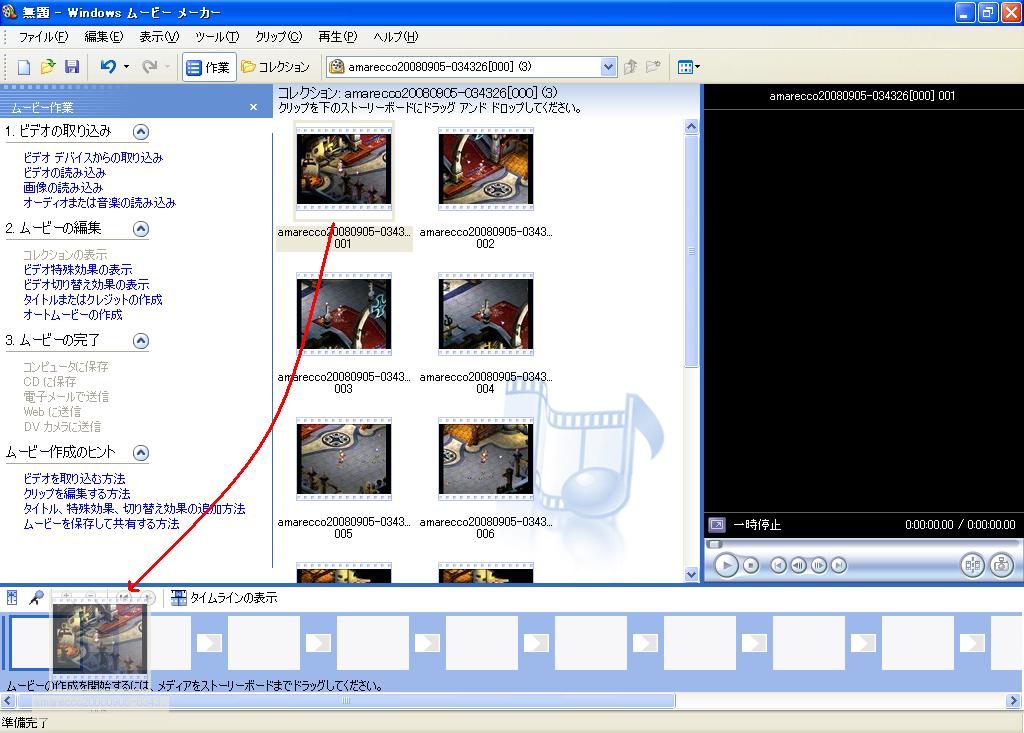
Task: Collapse the ビデオの取り込み section
Action: 140,132
